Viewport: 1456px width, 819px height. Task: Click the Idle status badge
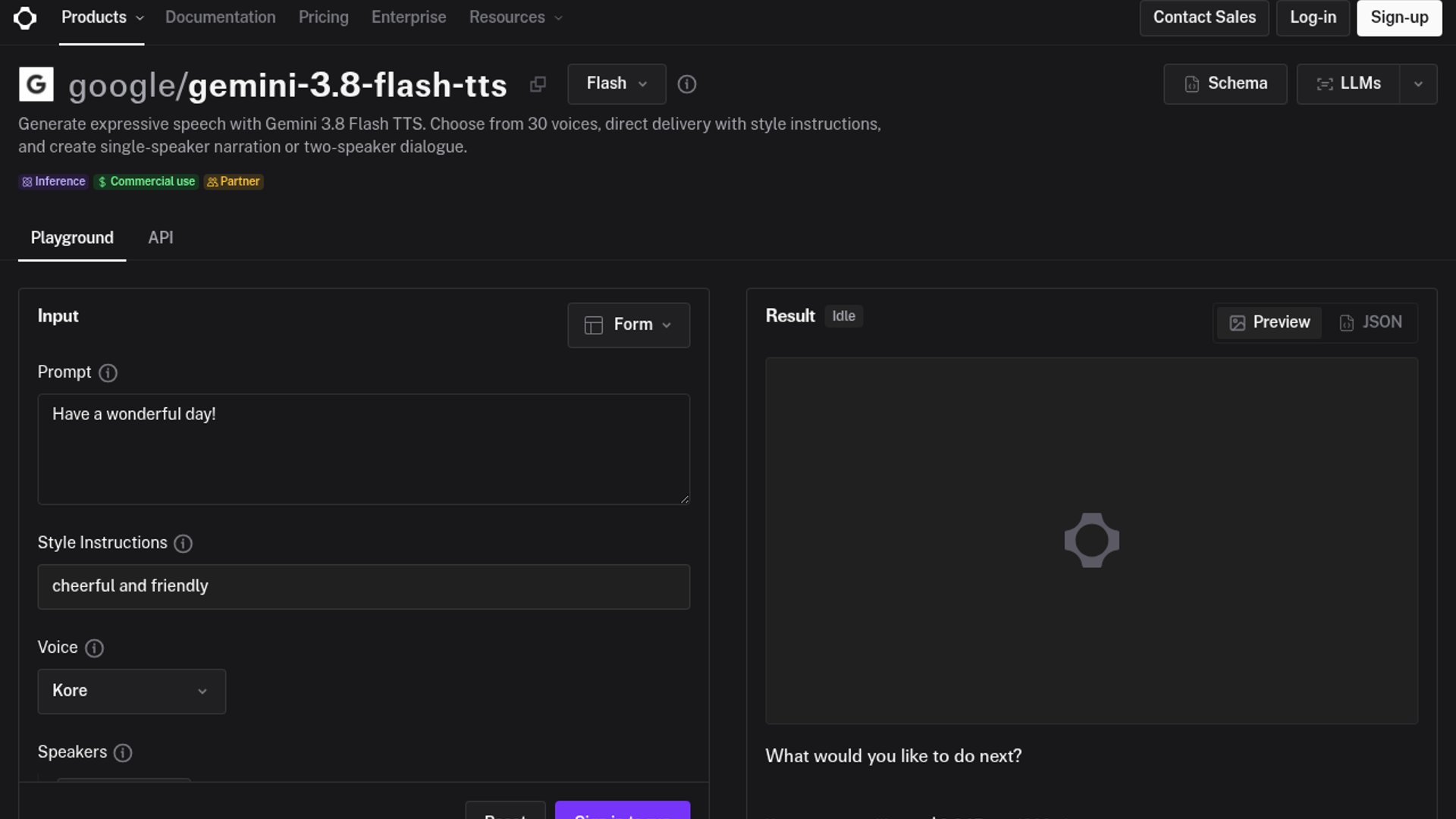[844, 316]
